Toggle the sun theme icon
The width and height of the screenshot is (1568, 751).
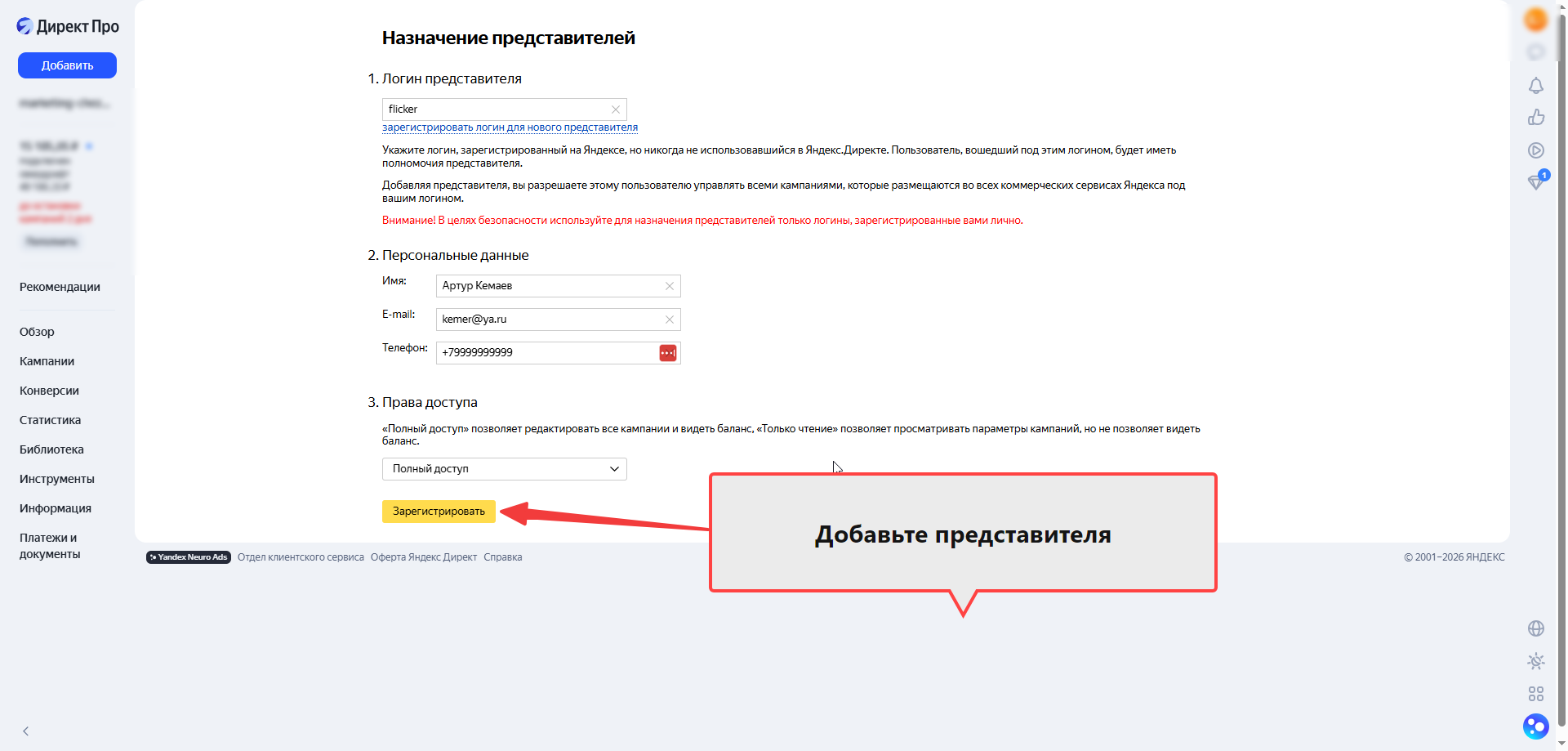1535,661
